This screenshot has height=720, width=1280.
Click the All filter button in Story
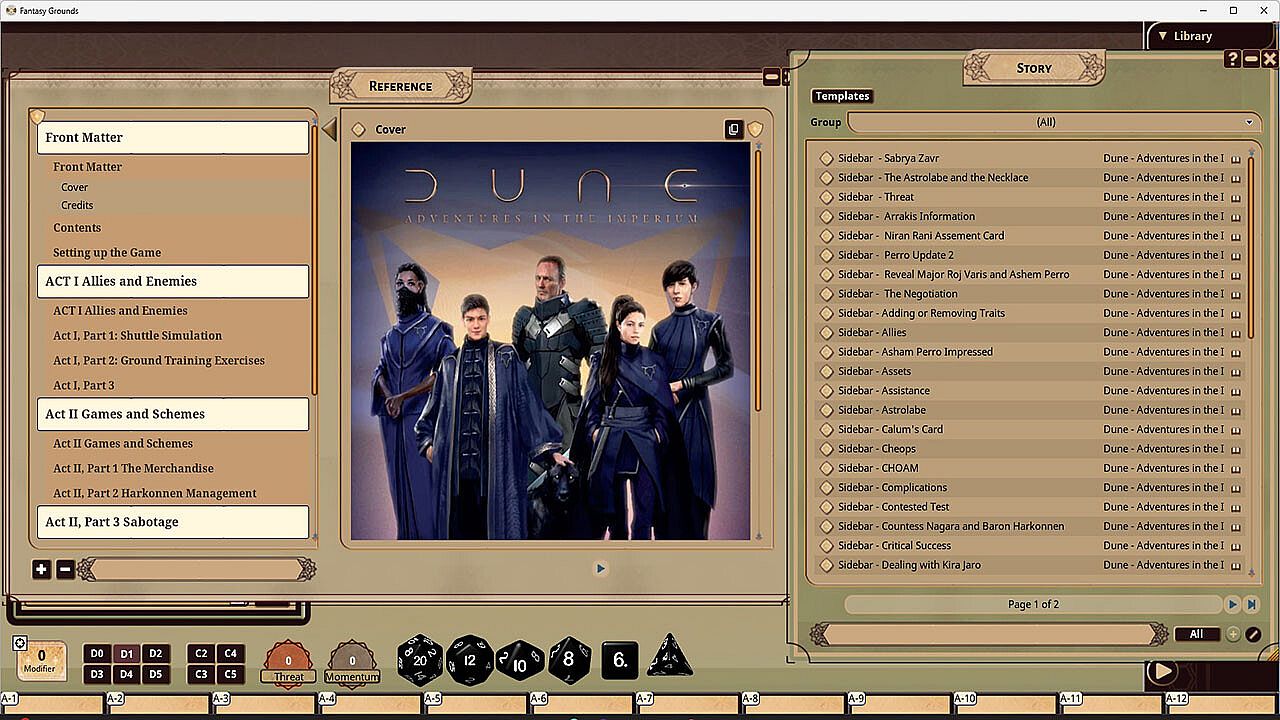tap(1197, 634)
